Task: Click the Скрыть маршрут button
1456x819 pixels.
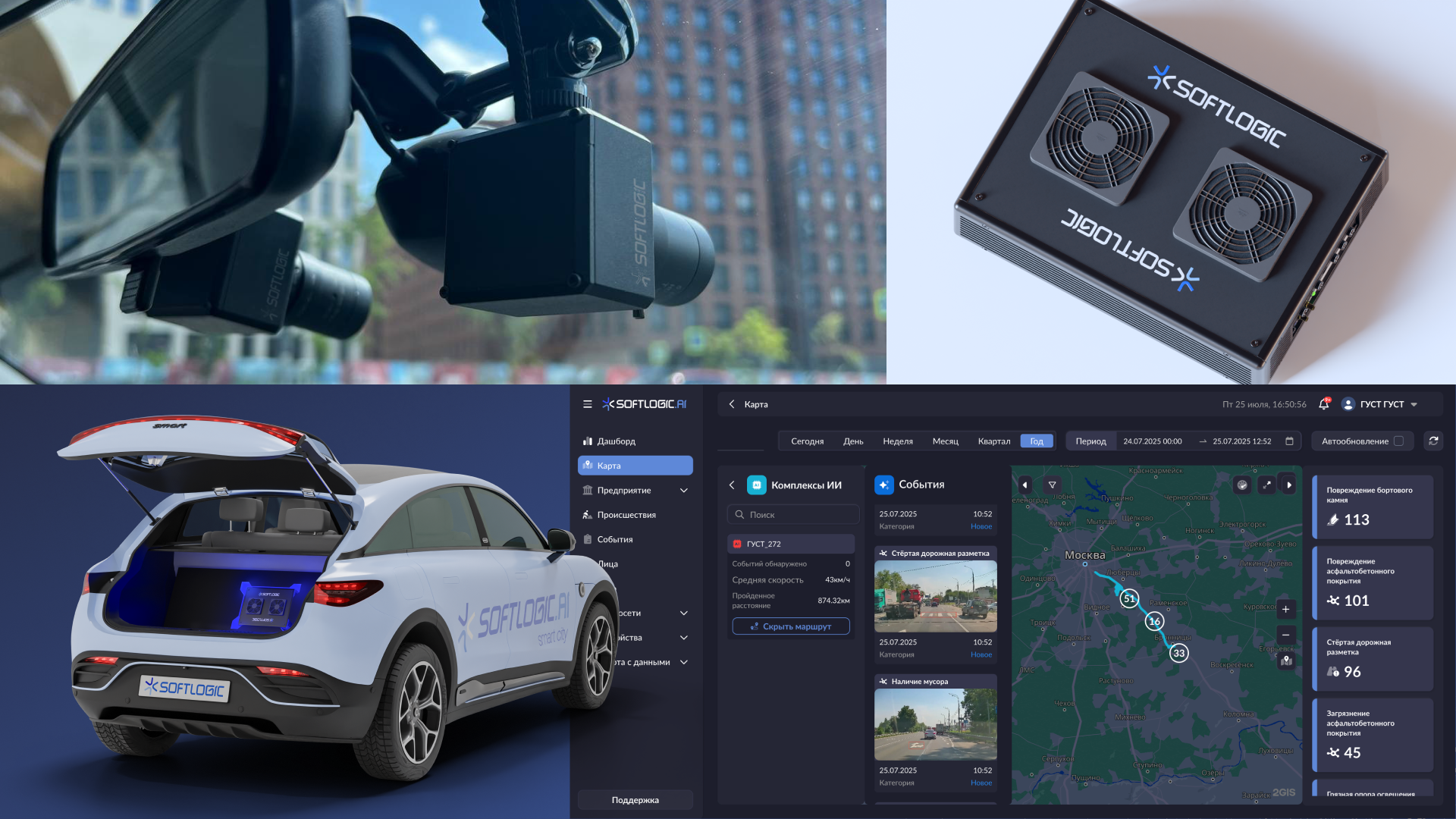Action: point(790,626)
